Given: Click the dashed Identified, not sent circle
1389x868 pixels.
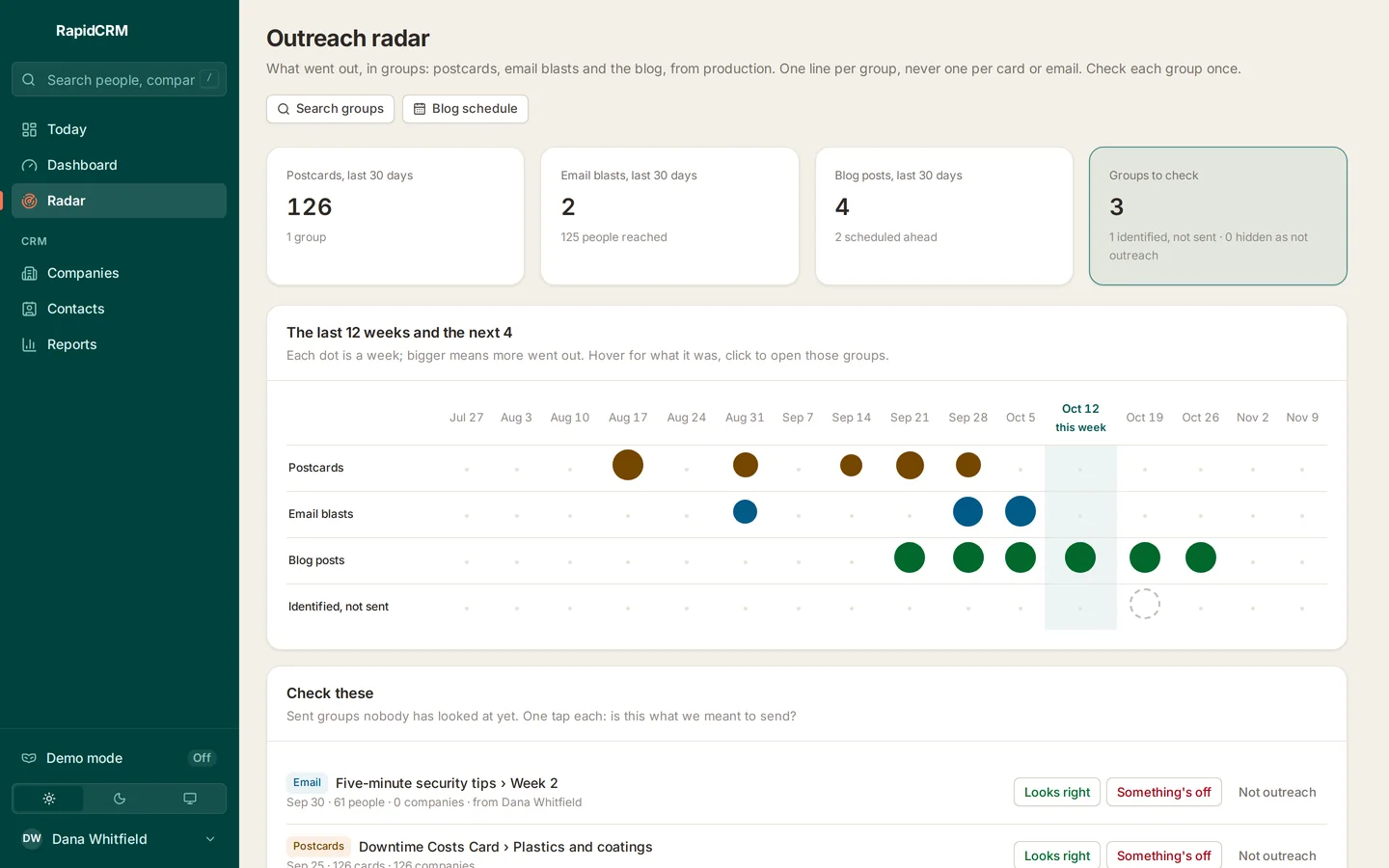Looking at the screenshot, I should 1145,604.
